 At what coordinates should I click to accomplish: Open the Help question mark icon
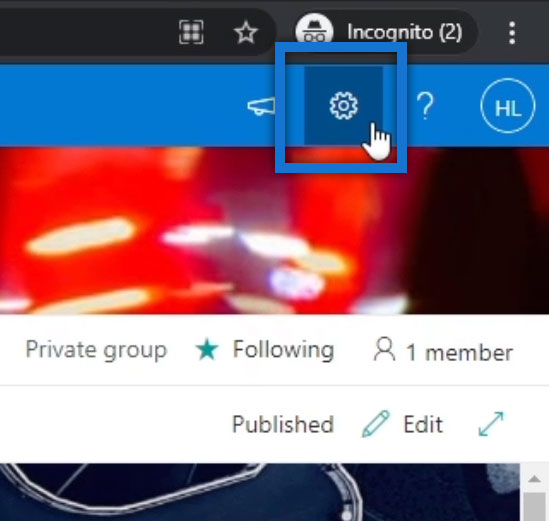click(425, 106)
